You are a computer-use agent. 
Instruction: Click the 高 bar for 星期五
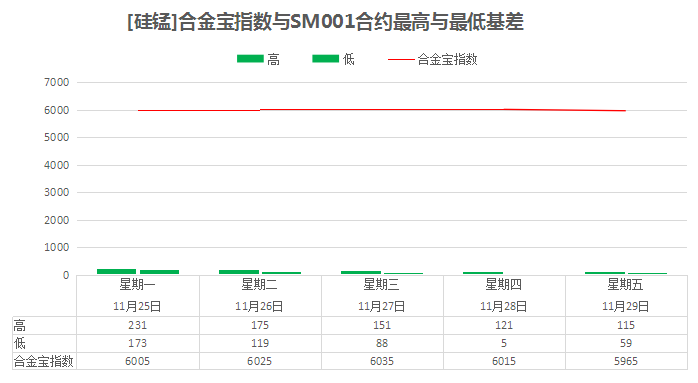pyautogui.click(x=605, y=273)
